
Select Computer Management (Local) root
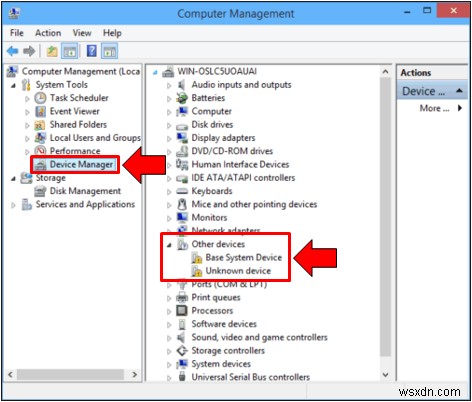coord(81,71)
